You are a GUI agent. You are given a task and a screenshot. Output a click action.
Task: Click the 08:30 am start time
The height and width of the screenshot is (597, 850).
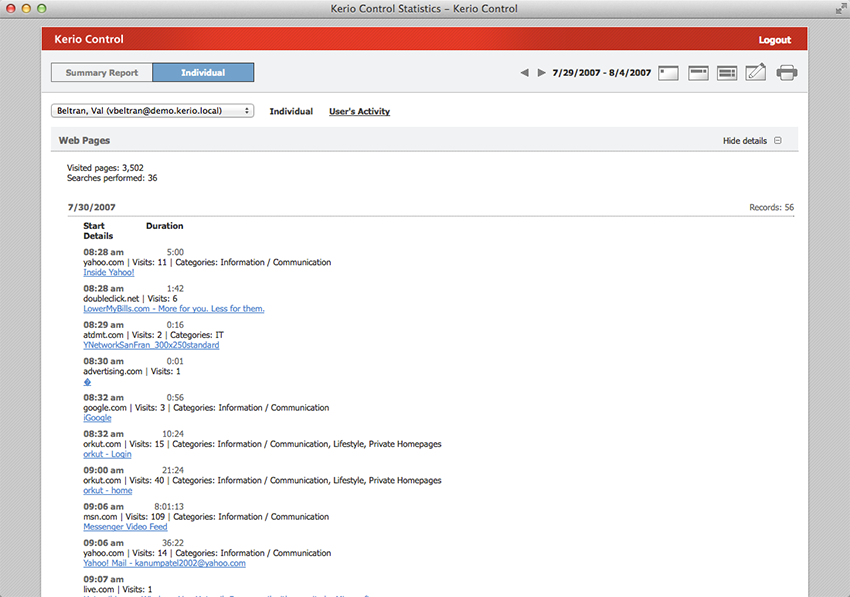coord(104,361)
